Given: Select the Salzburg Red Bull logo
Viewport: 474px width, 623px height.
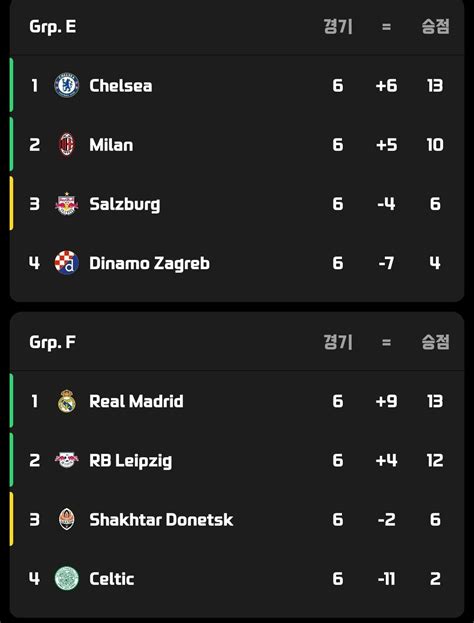Looking at the screenshot, I should click(x=67, y=204).
